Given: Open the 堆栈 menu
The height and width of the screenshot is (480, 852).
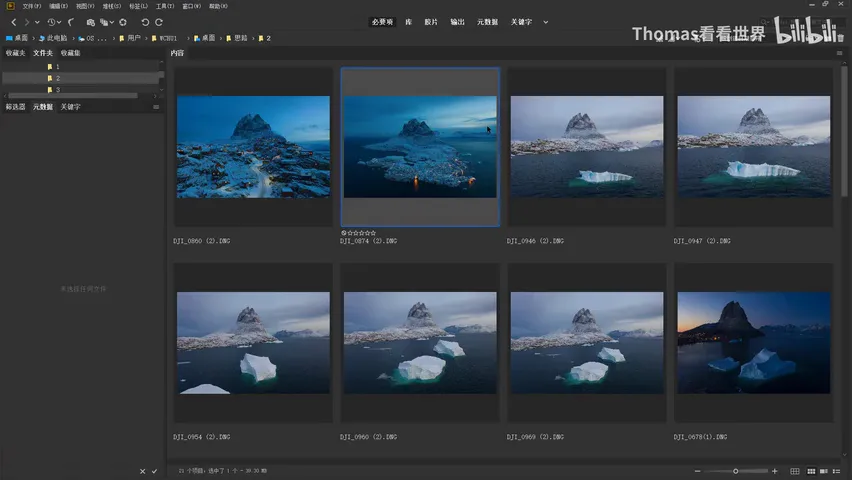Looking at the screenshot, I should coord(111,6).
